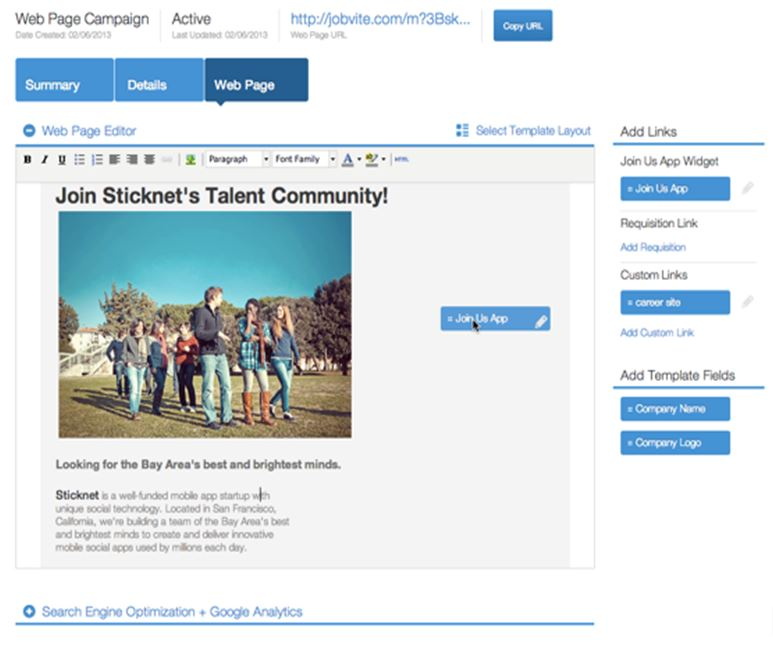
Task: Apply italic formatting in the editor toolbar
Action: tap(45, 159)
